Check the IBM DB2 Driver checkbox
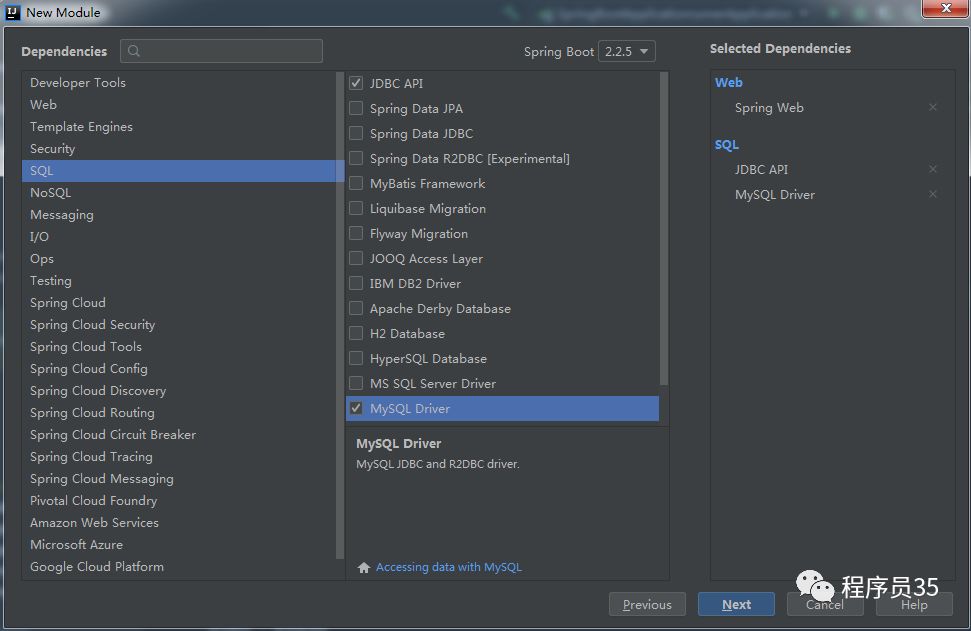Image resolution: width=971 pixels, height=631 pixels. pos(356,283)
